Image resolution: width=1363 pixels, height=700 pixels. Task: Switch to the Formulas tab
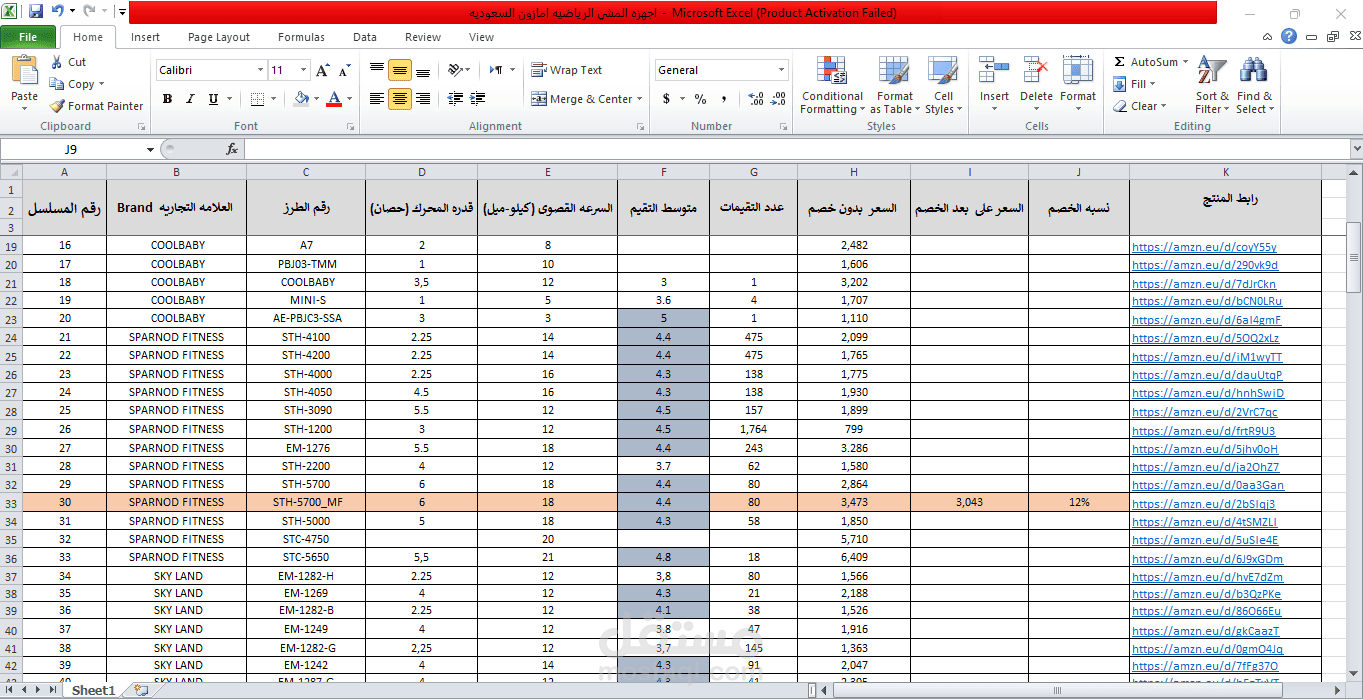[x=301, y=37]
